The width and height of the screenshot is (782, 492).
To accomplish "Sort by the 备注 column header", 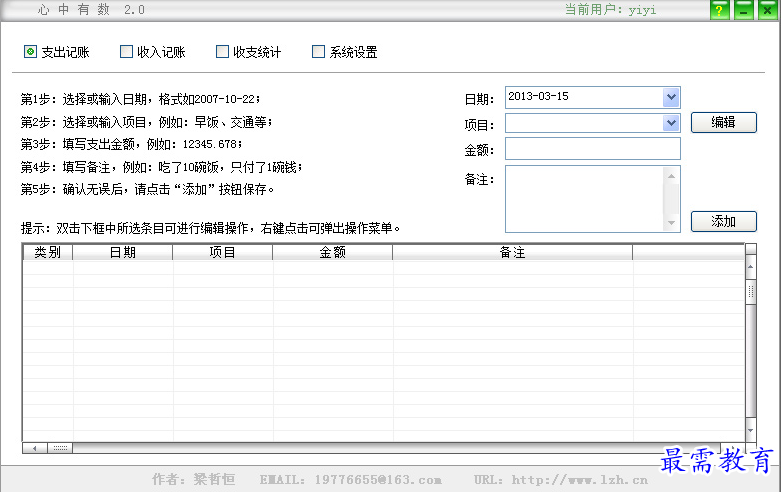I will click(x=513, y=252).
